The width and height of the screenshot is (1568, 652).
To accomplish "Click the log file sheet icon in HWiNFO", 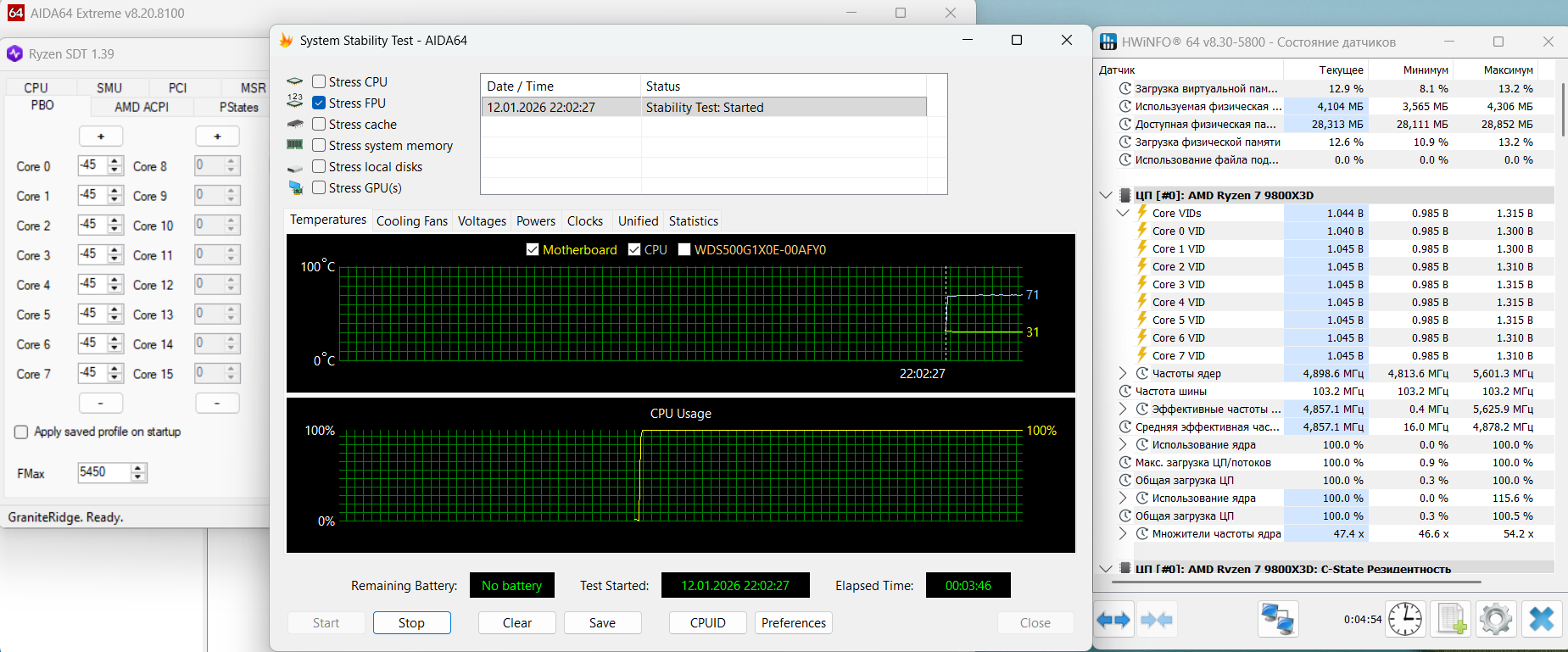I will [x=1451, y=620].
